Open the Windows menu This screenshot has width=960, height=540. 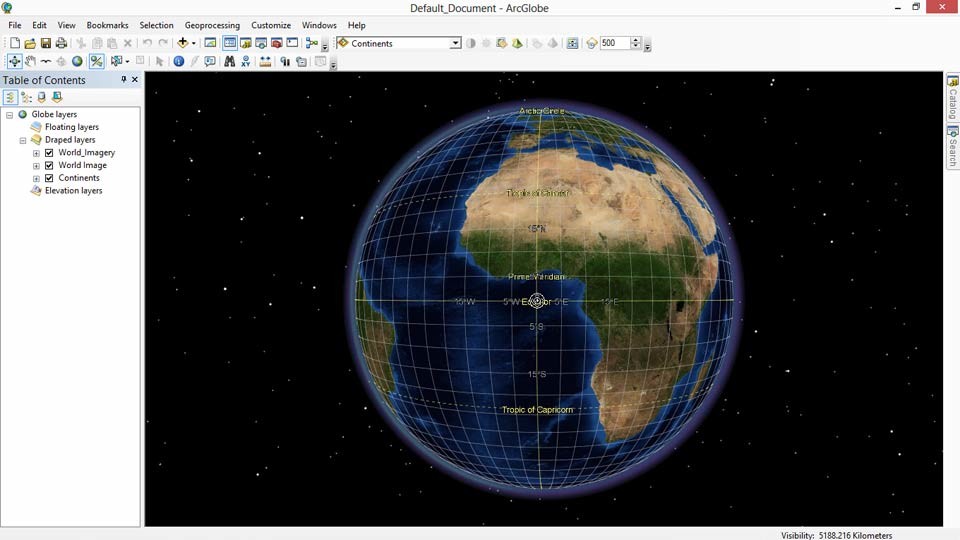[319, 25]
